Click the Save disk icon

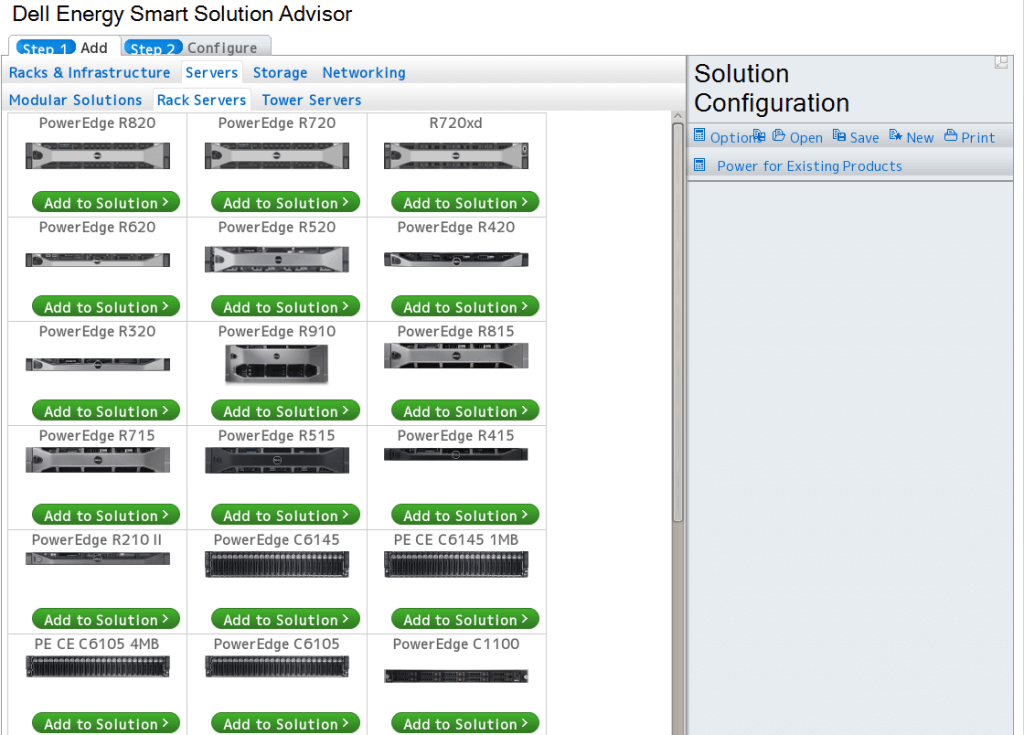tap(839, 135)
